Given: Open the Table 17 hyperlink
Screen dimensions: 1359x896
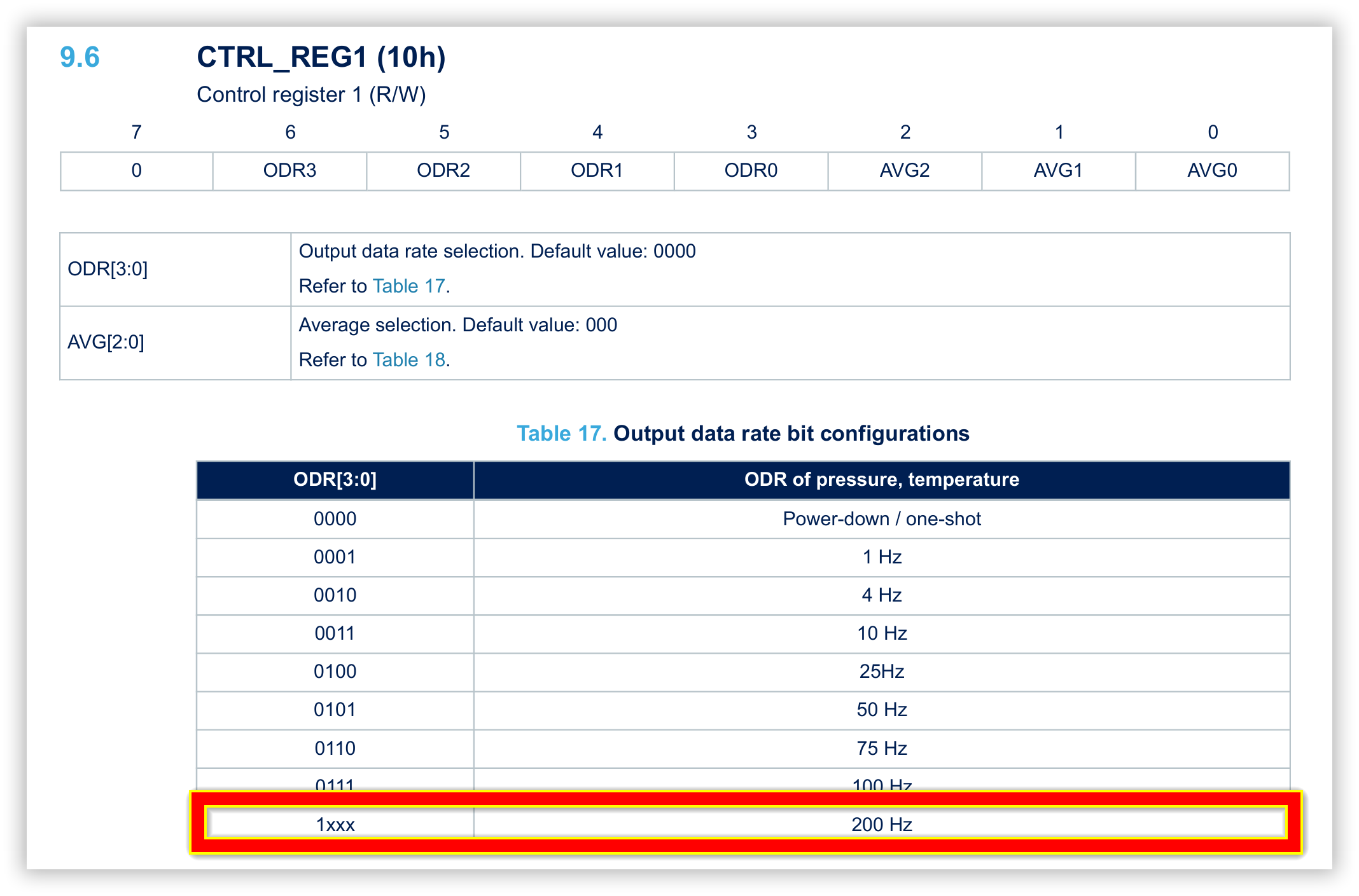Looking at the screenshot, I should click(x=408, y=286).
